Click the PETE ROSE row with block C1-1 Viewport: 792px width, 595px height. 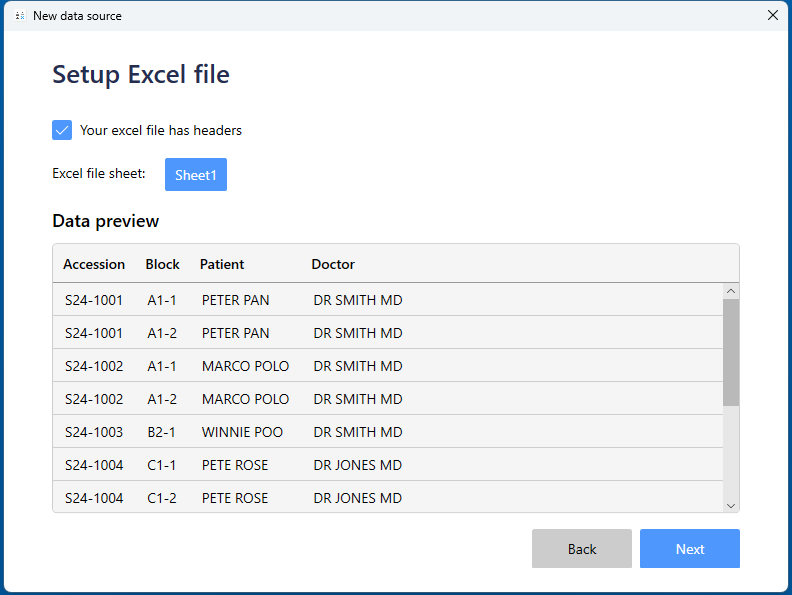click(235, 465)
